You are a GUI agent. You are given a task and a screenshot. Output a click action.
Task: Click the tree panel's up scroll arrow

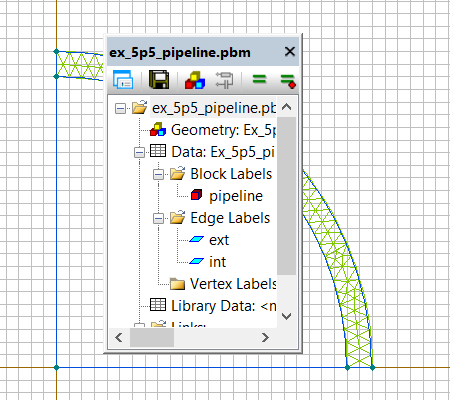[286, 107]
